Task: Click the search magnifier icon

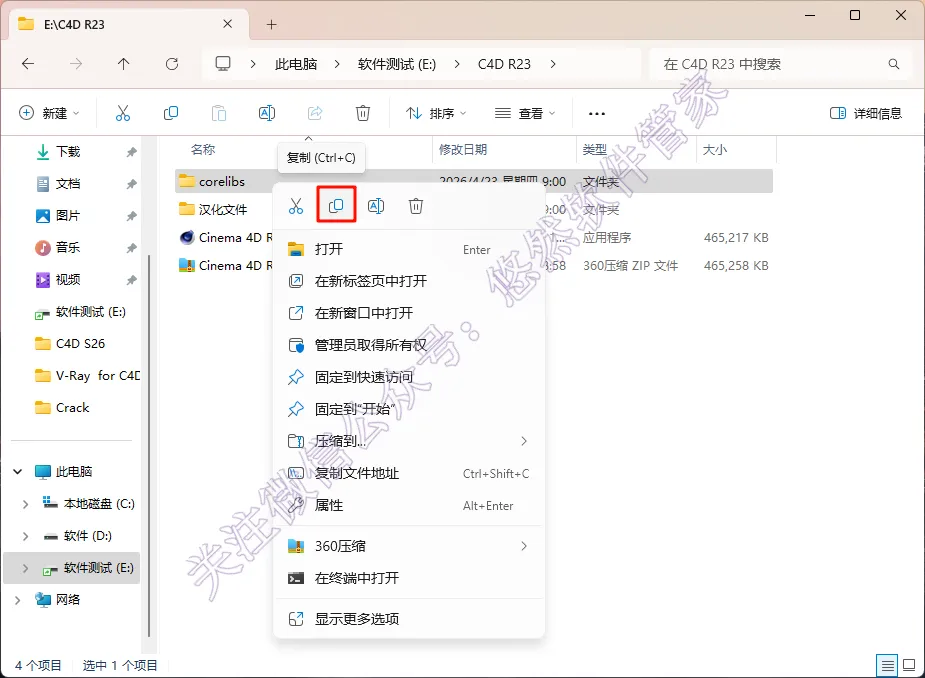Action: pyautogui.click(x=894, y=64)
